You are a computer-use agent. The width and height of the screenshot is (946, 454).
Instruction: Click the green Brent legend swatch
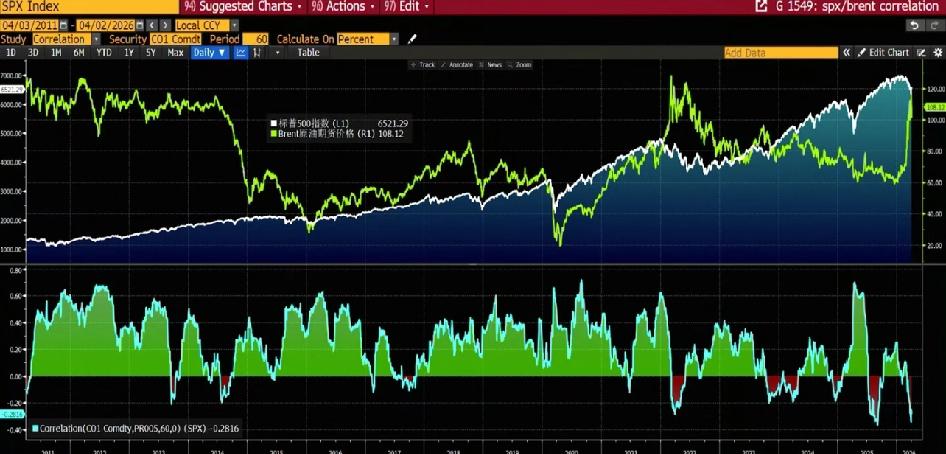pos(272,133)
